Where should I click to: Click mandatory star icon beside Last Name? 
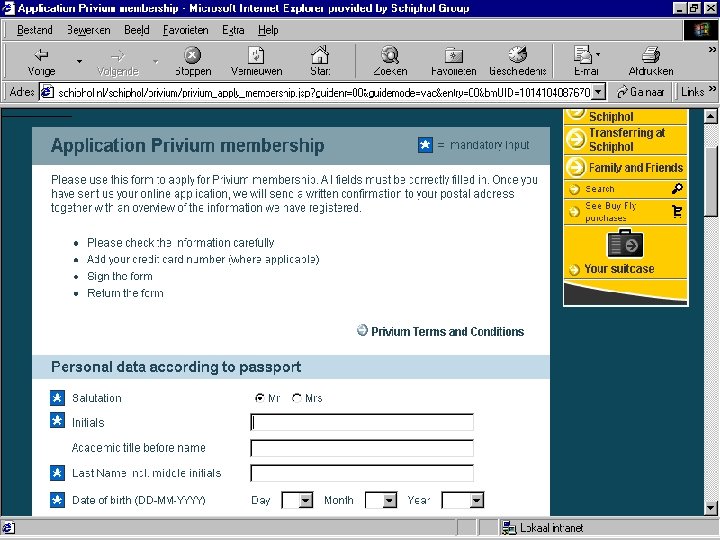57,473
